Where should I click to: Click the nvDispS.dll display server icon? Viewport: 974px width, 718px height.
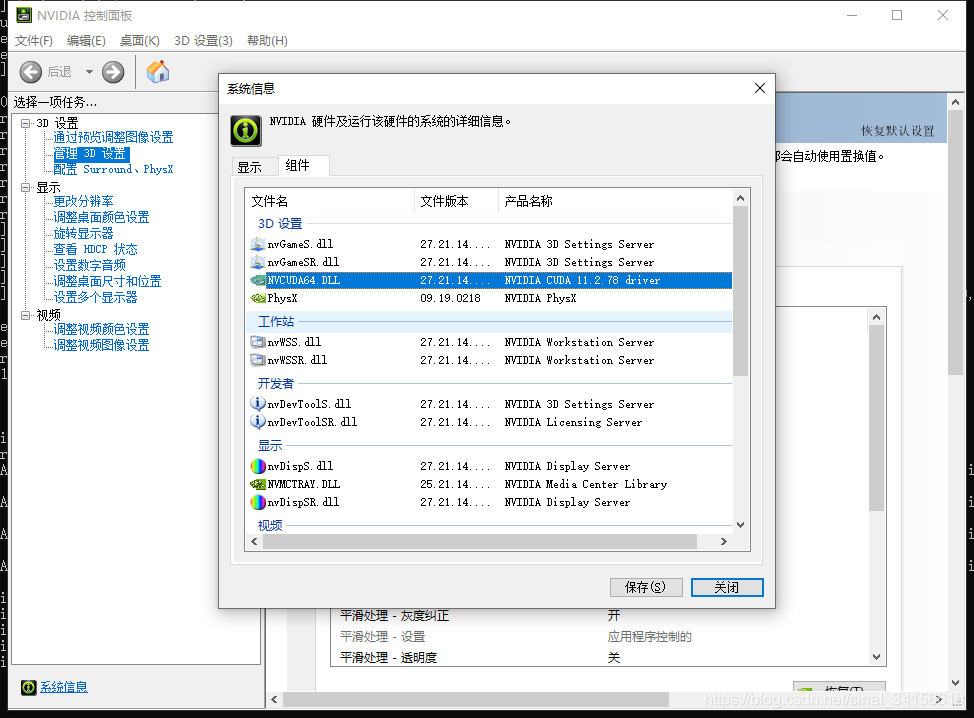click(256, 466)
